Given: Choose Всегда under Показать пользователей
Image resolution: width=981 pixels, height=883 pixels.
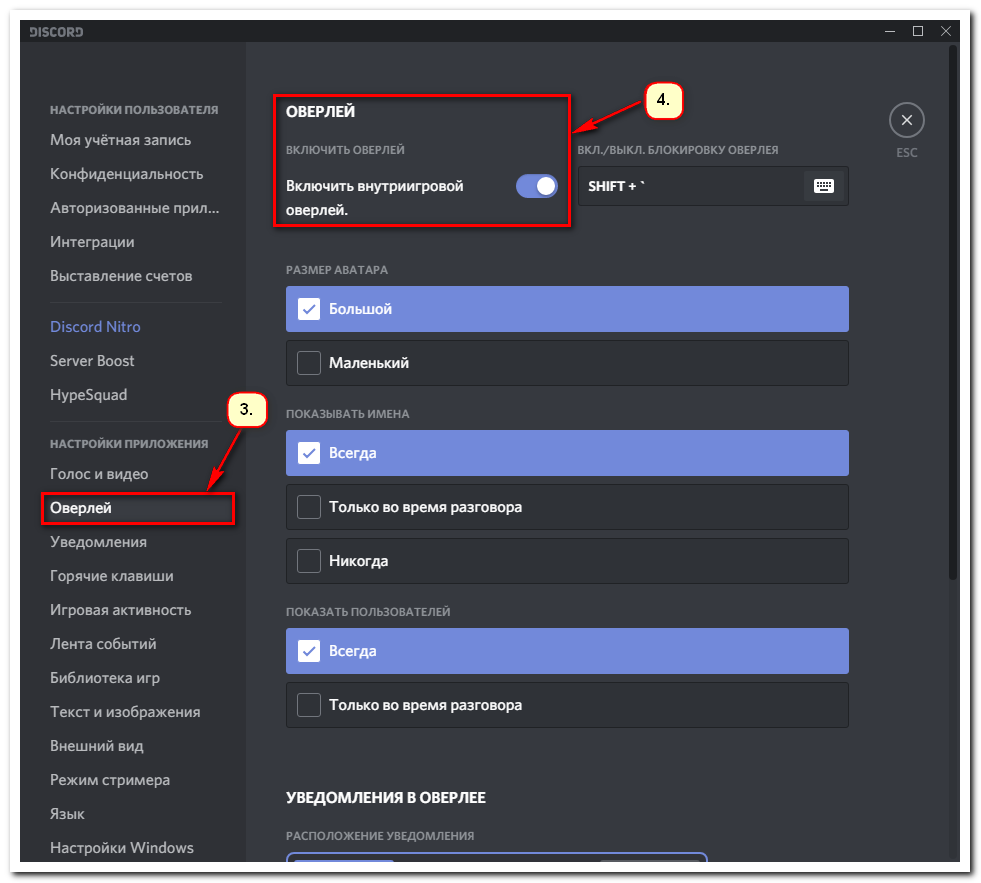Looking at the screenshot, I should click(x=567, y=651).
